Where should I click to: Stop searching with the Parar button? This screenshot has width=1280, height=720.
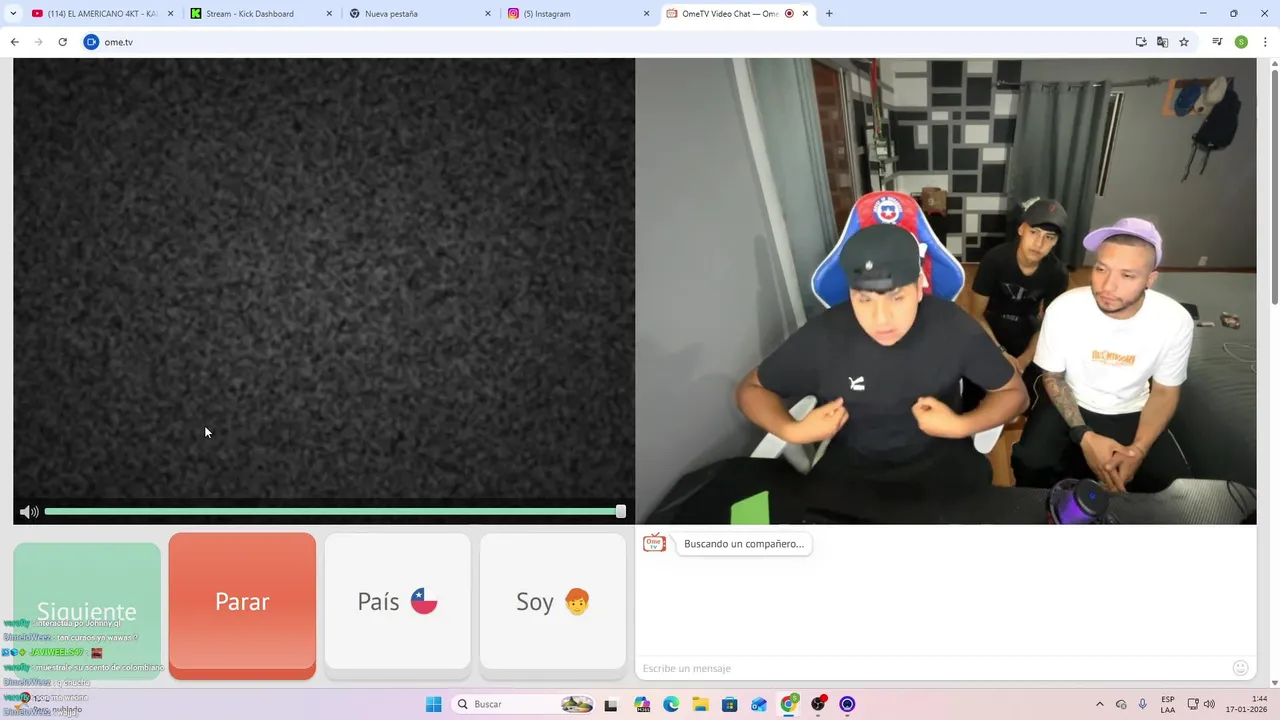tap(242, 605)
